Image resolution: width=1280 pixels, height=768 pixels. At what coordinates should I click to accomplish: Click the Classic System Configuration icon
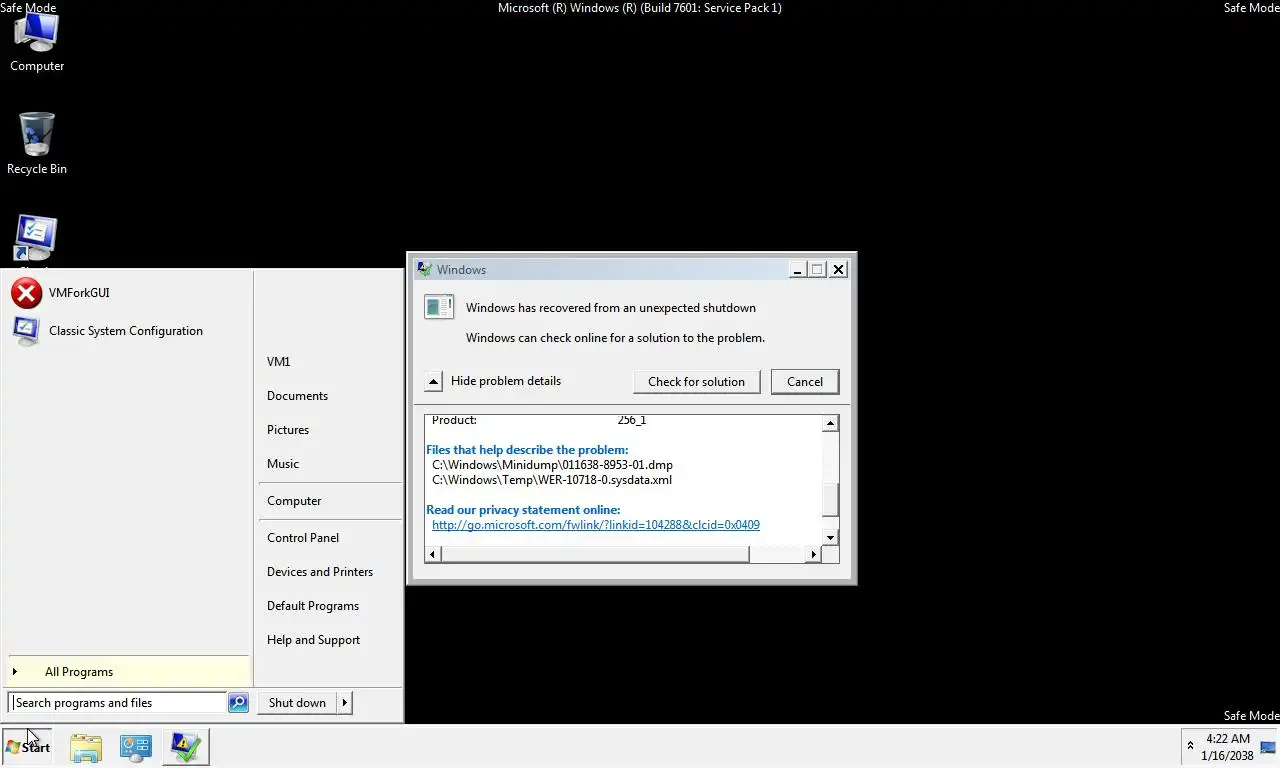tap(26, 331)
